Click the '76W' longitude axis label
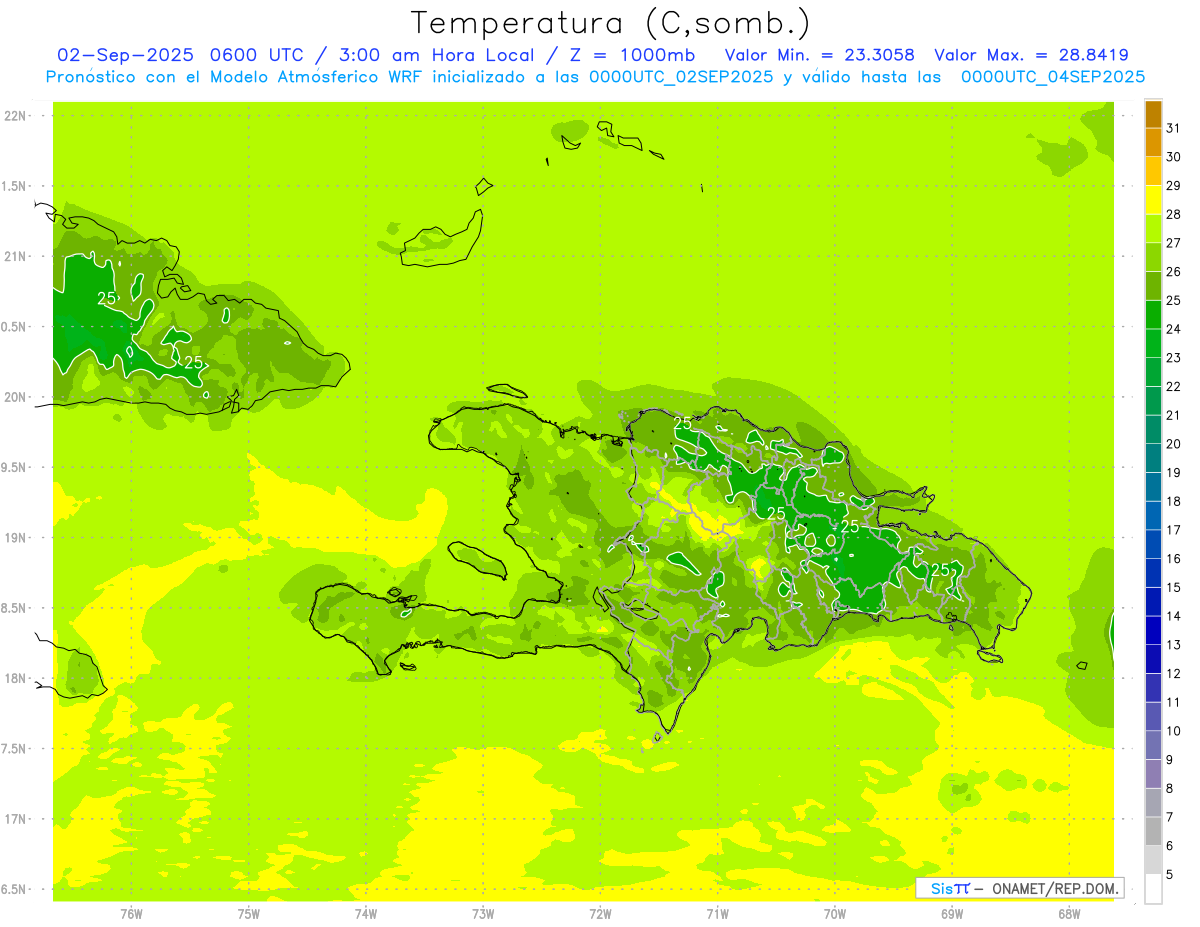 [x=131, y=914]
